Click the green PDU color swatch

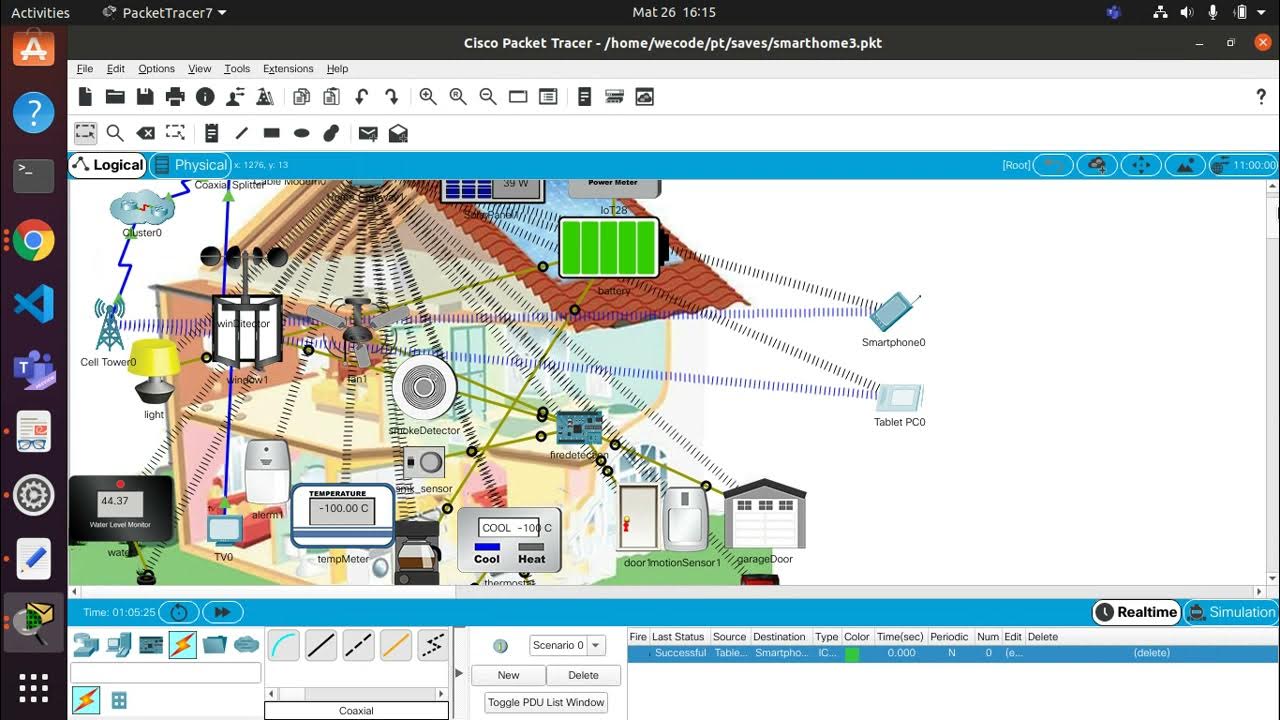pos(852,653)
